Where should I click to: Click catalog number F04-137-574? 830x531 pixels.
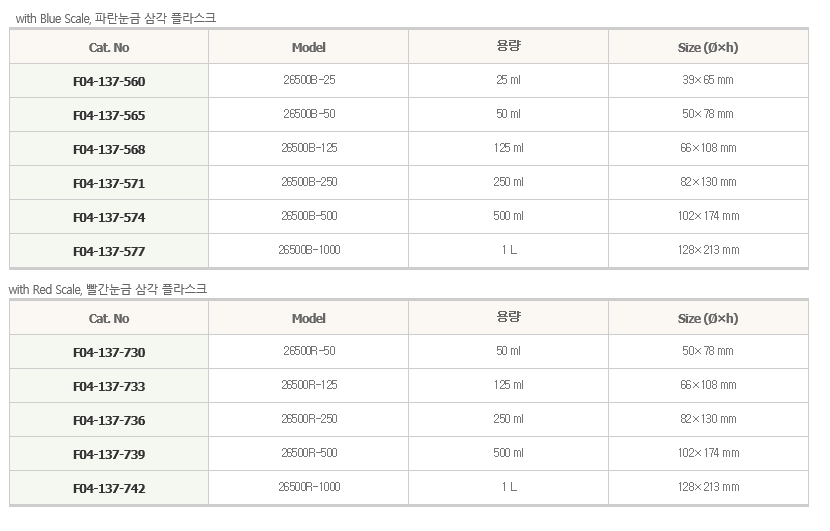click(x=109, y=217)
